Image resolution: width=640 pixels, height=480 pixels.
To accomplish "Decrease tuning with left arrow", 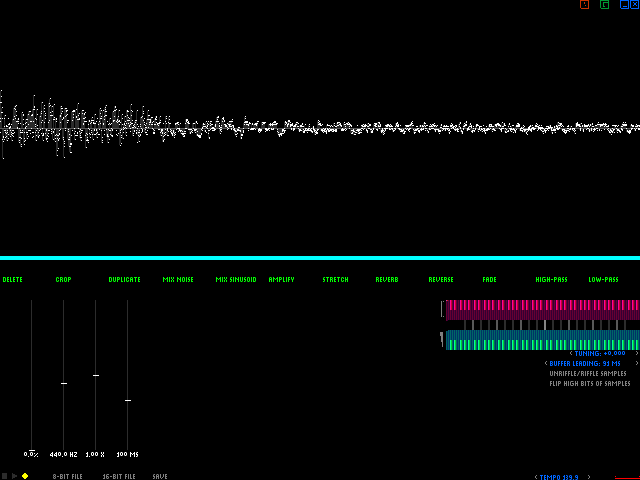I will (x=571, y=353).
